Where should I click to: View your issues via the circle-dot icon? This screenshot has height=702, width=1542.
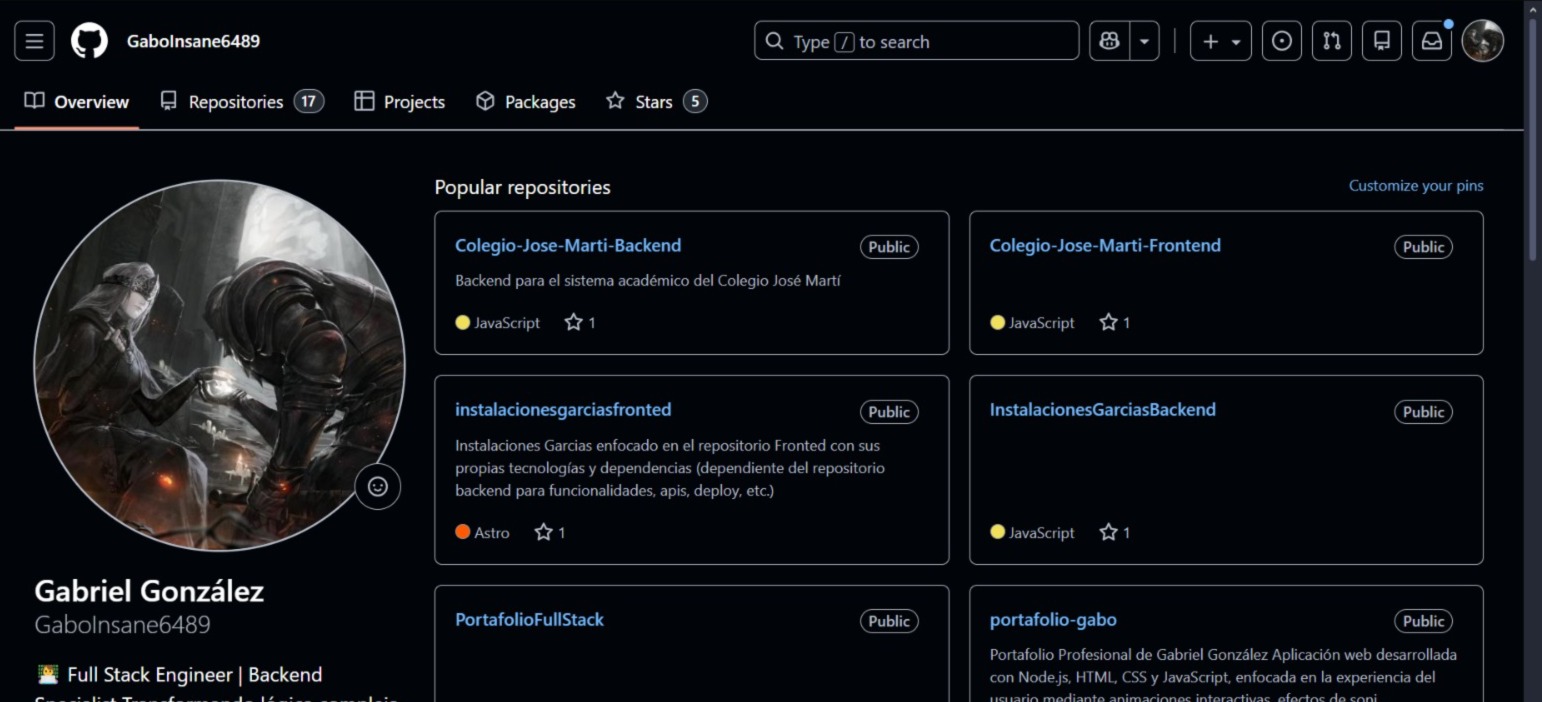[x=1281, y=40]
